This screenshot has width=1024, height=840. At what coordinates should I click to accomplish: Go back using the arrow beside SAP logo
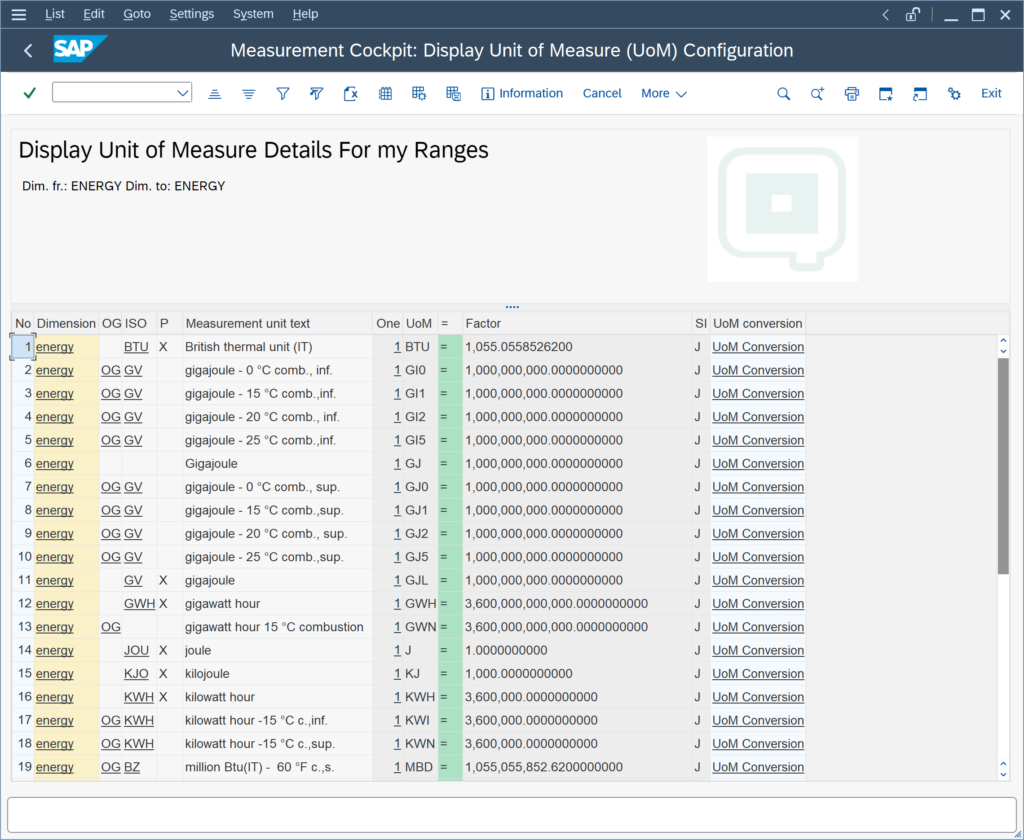tap(28, 50)
